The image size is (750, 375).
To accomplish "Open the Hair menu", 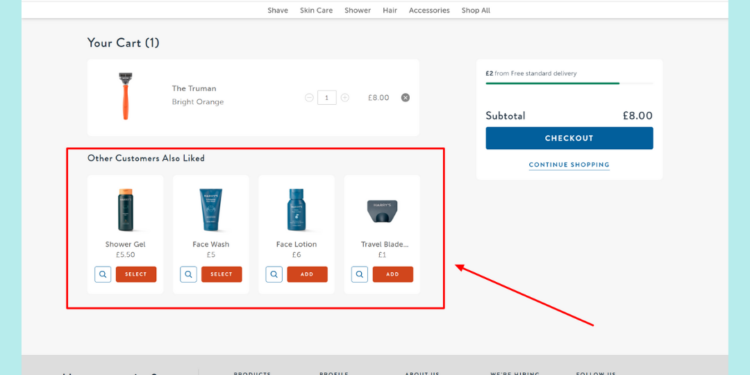I will click(x=390, y=11).
